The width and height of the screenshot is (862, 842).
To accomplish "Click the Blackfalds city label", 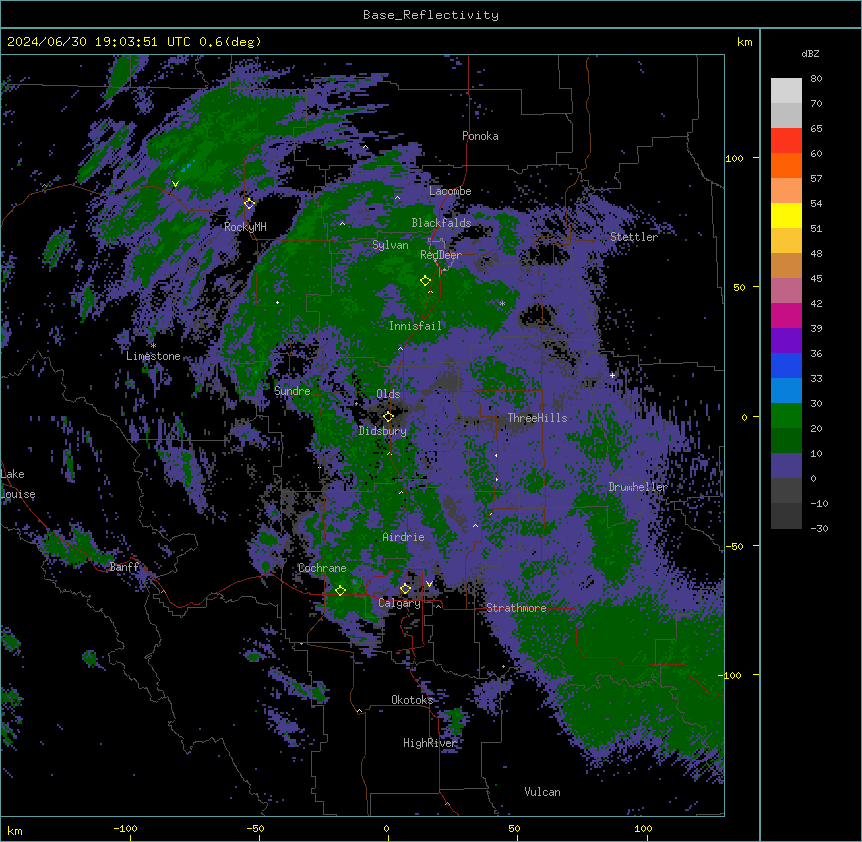I will point(441,223).
